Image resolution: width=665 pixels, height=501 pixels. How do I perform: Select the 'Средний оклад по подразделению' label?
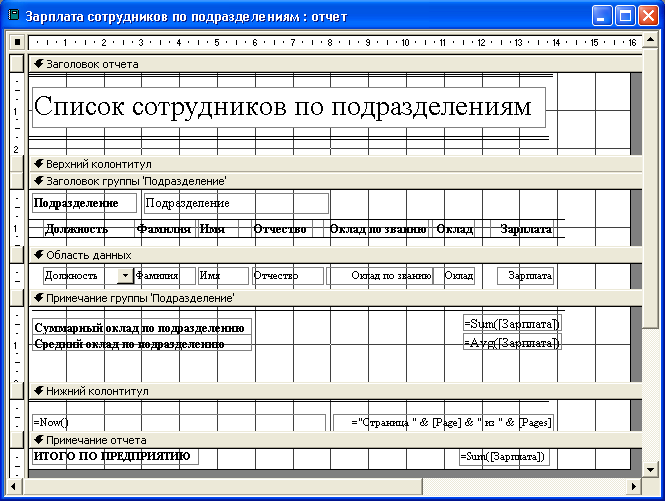(x=142, y=343)
